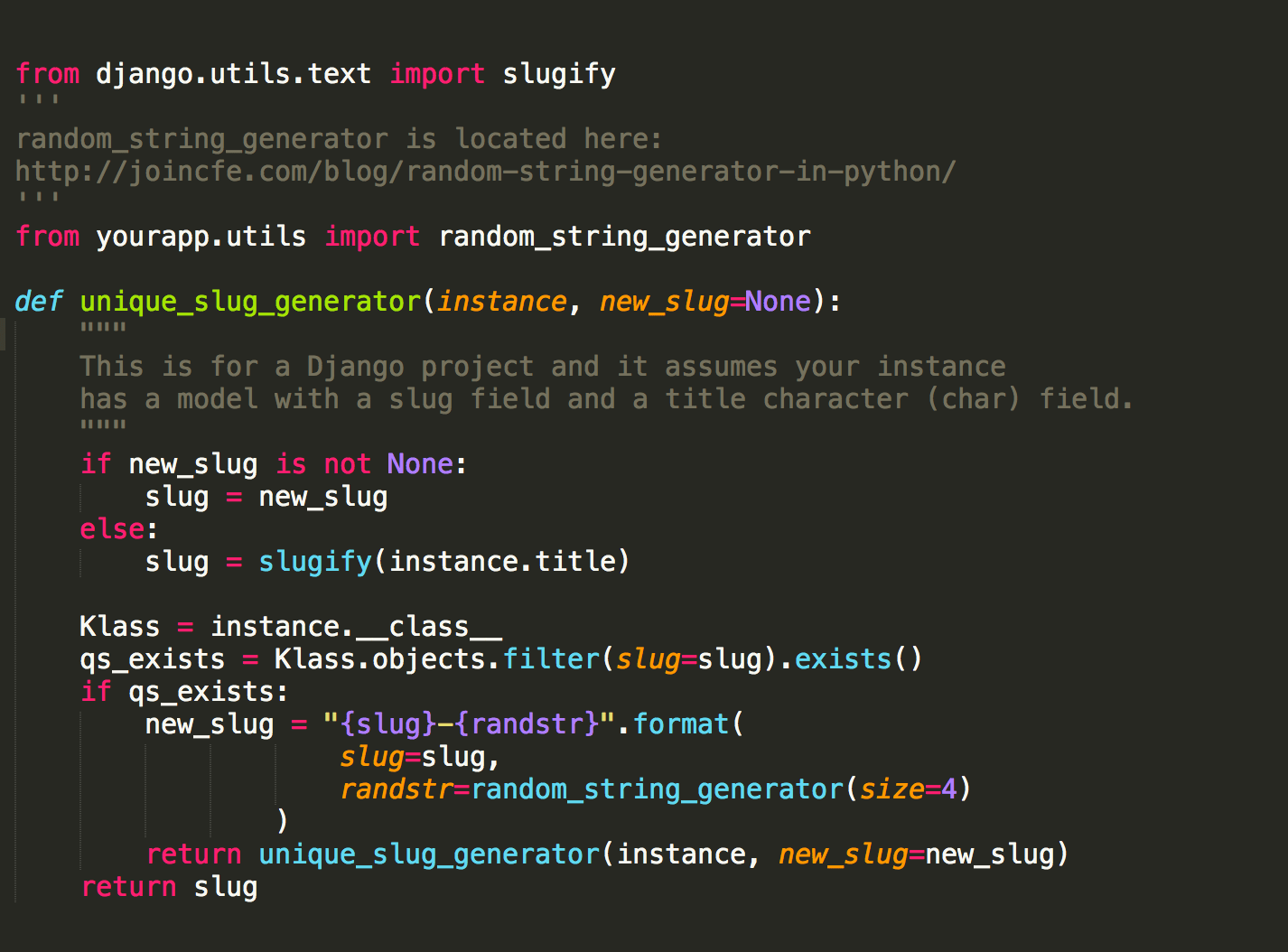Click the slugify(instance.title) call
This screenshot has height=952, width=1288.
coord(443,561)
